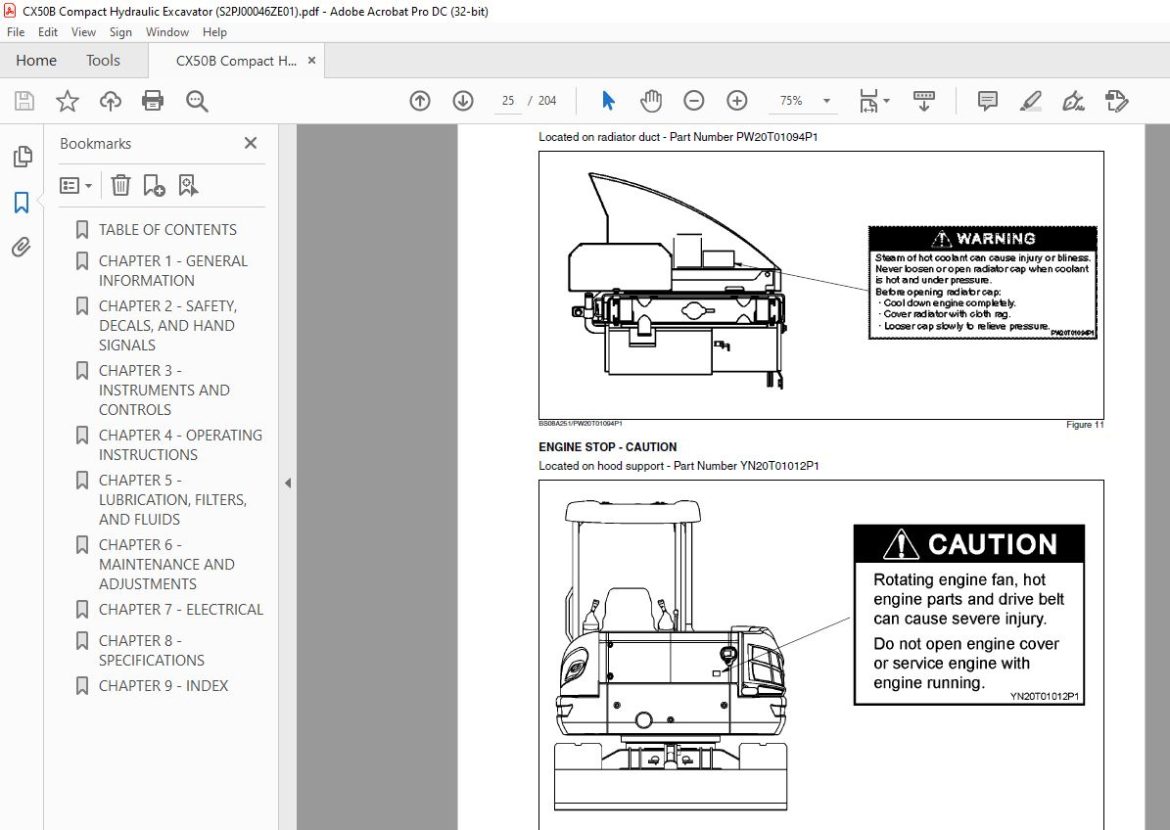
Task: Go to Chapter 9 Index bookmark
Action: 163,686
